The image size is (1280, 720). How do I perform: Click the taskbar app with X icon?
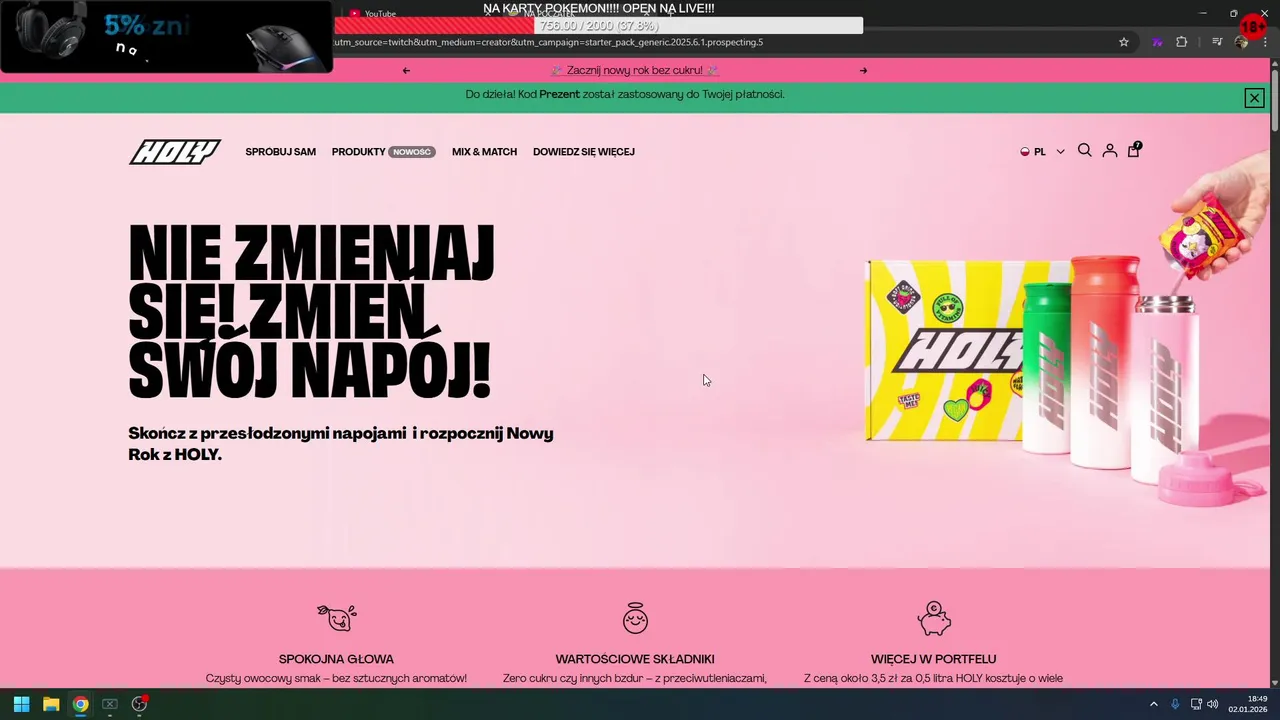[x=110, y=704]
